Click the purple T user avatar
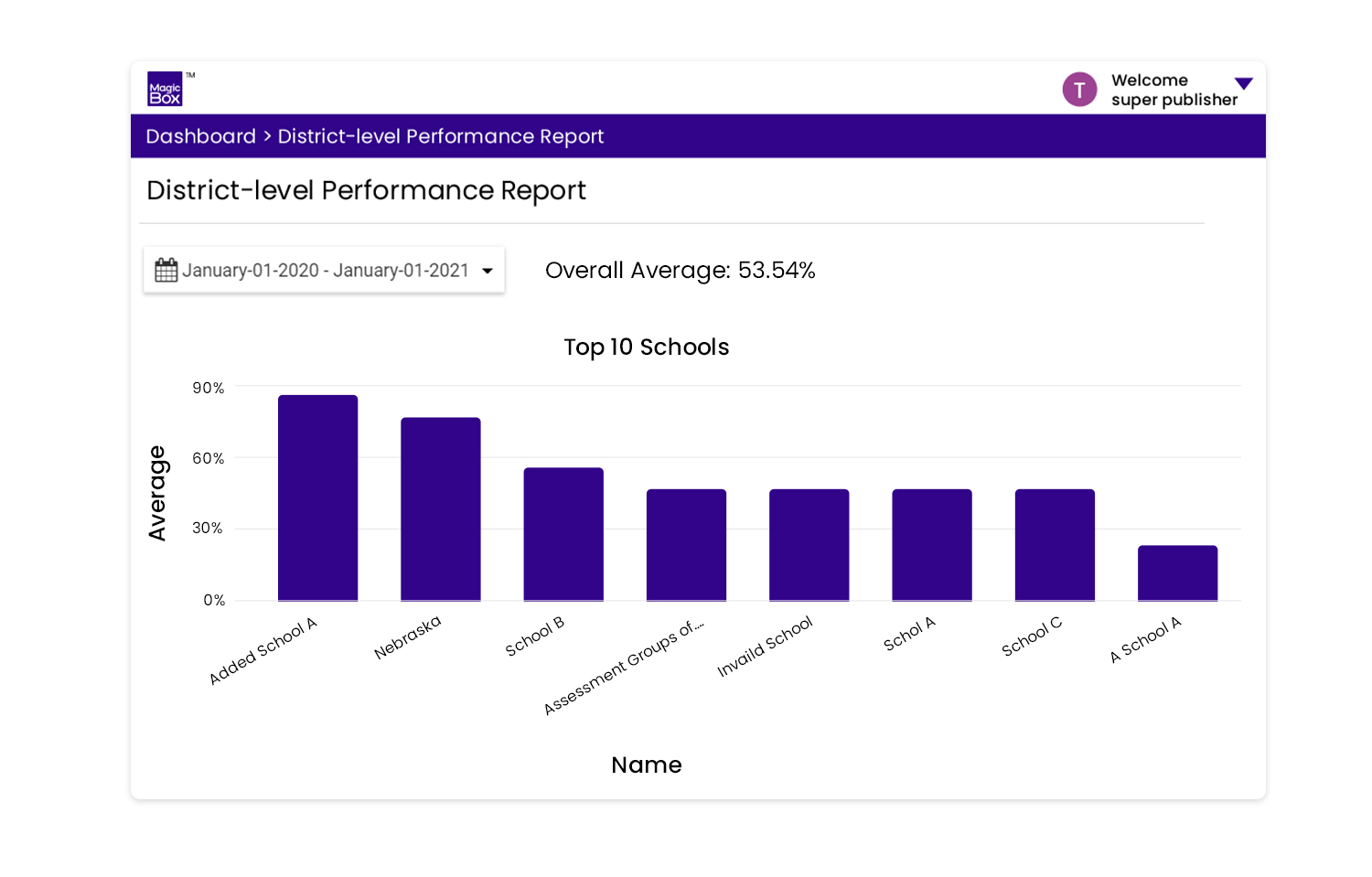1372x877 pixels. [x=1079, y=90]
